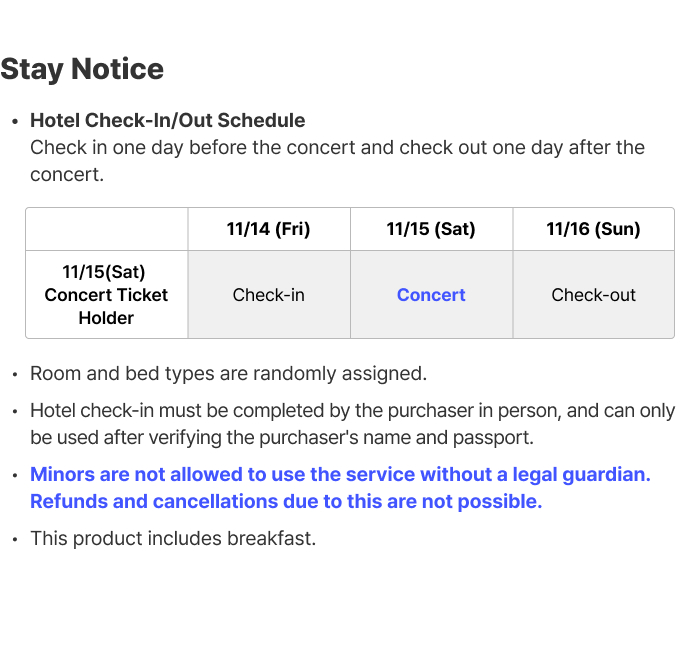Screen dimensions: 700x651
Task: Click the product includes breakfast line
Action: [x=173, y=538]
